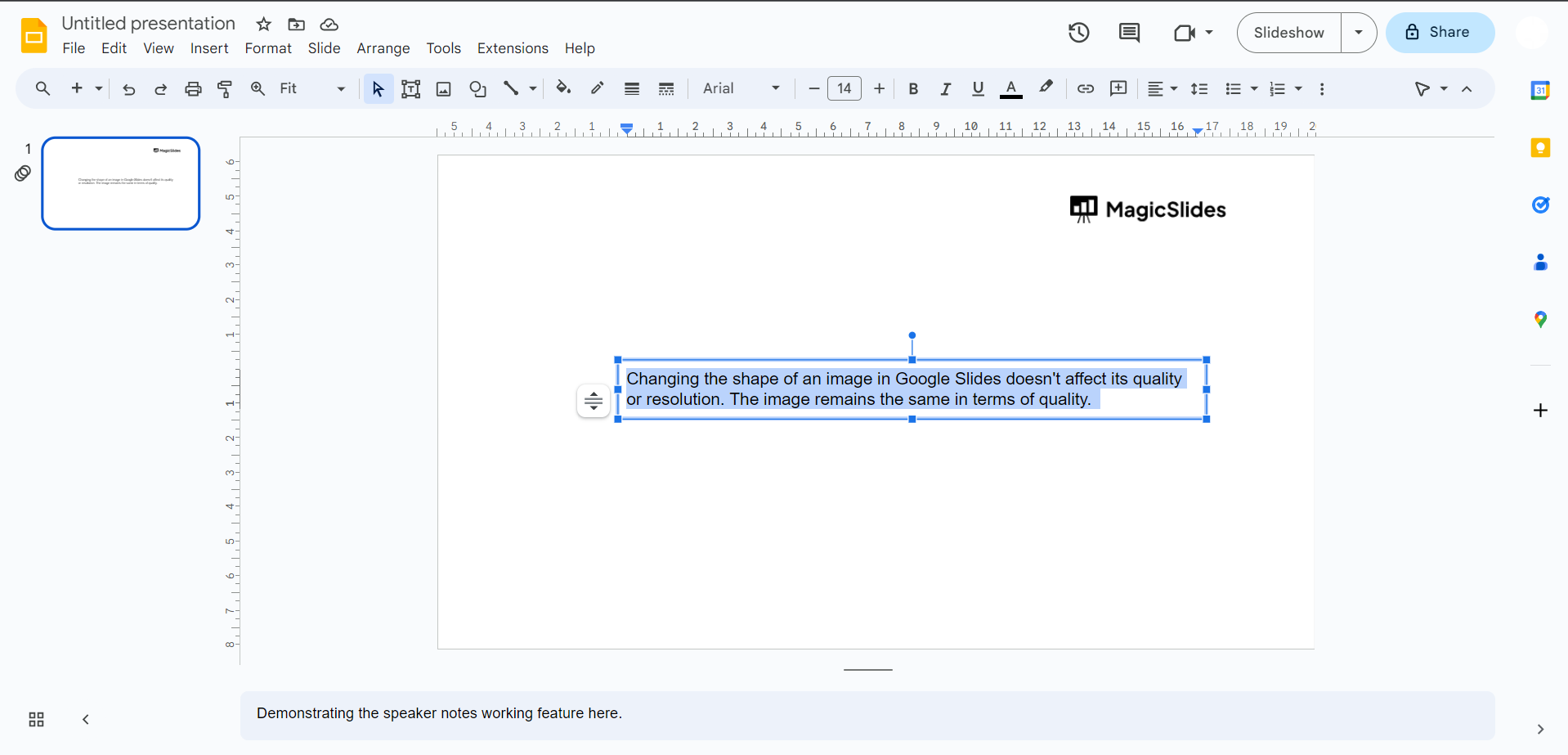Click the fill color paint bucket

pyautogui.click(x=563, y=88)
